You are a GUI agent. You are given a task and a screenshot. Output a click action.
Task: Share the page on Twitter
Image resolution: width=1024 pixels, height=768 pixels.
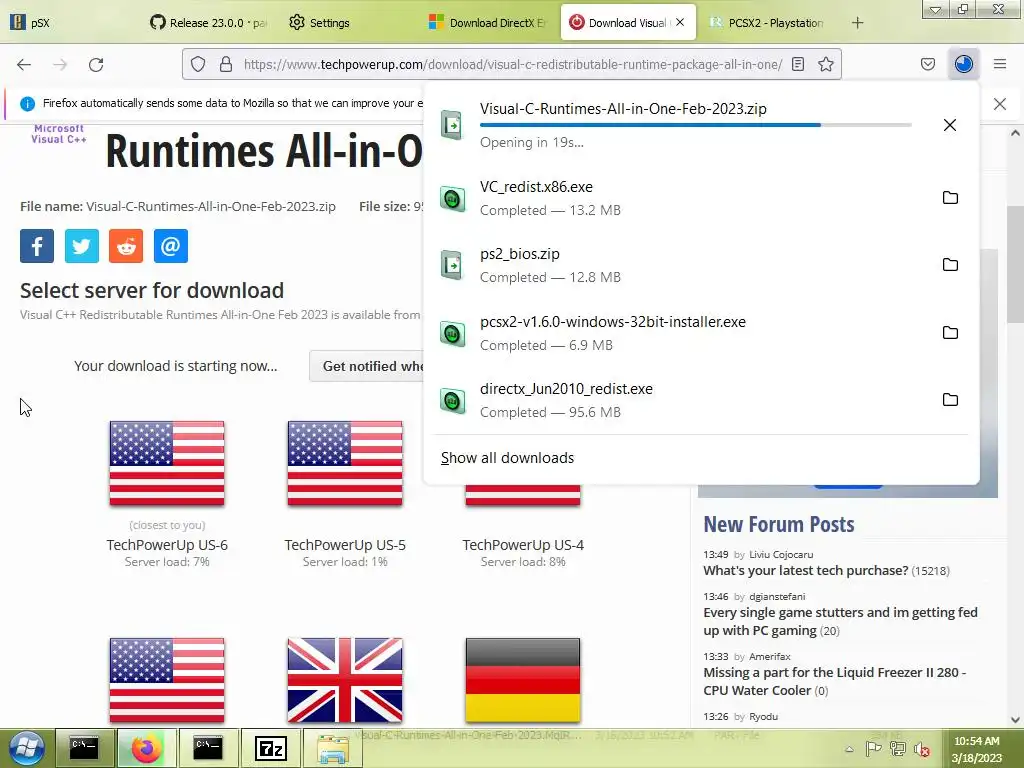(x=82, y=246)
